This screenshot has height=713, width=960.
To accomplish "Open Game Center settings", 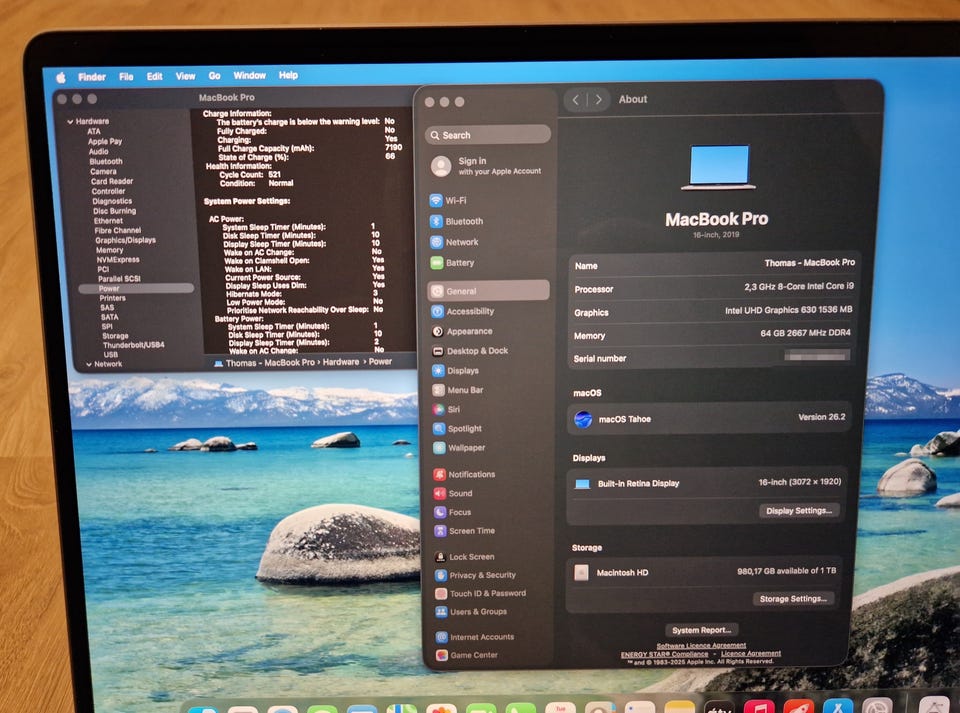I will point(467,655).
